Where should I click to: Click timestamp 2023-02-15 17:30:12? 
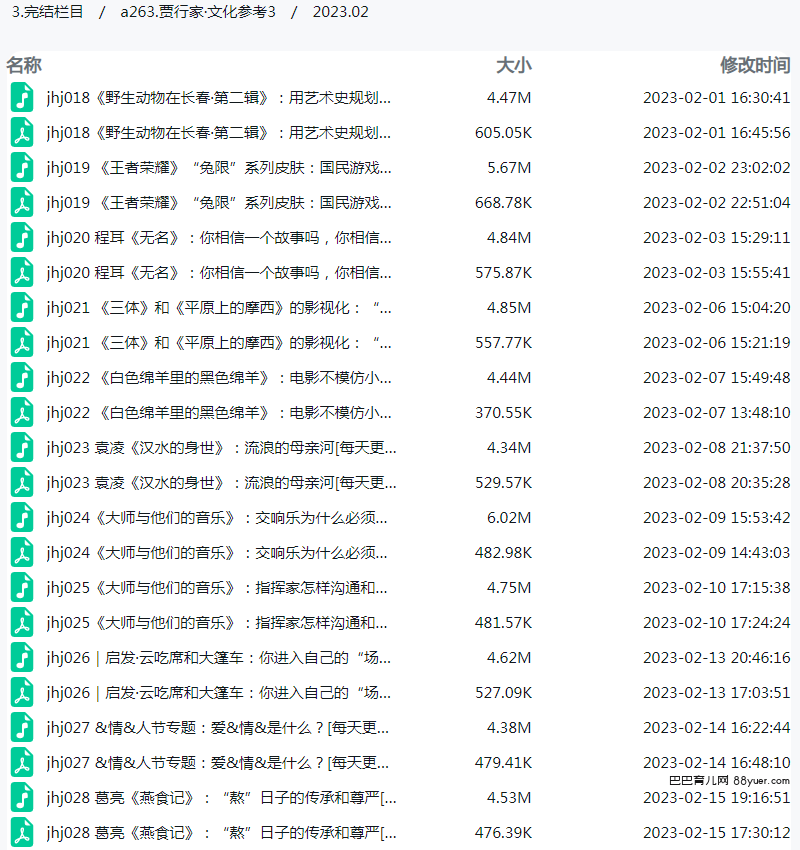(x=717, y=833)
